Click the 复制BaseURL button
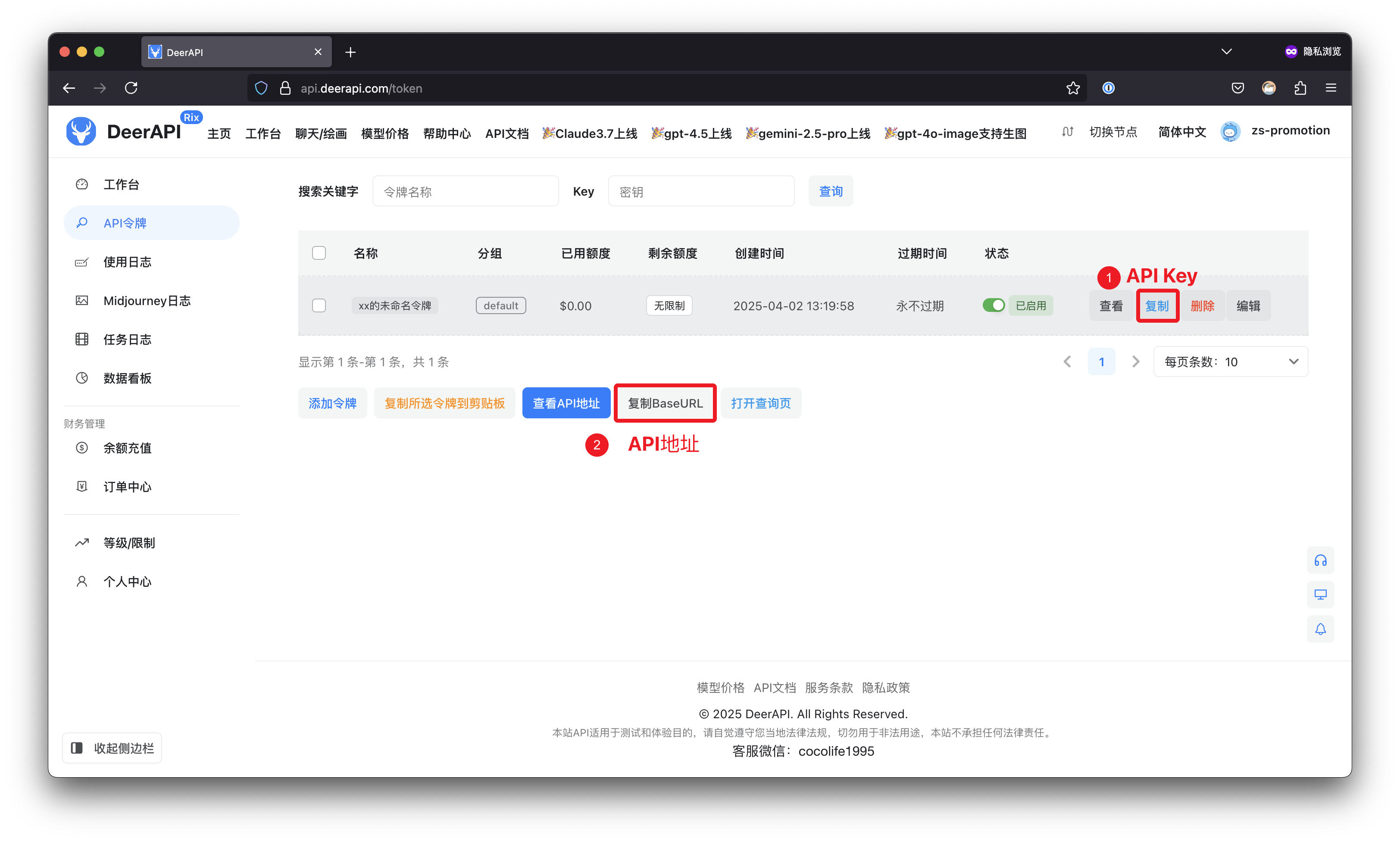This screenshot has height=841, width=1400. 665,403
